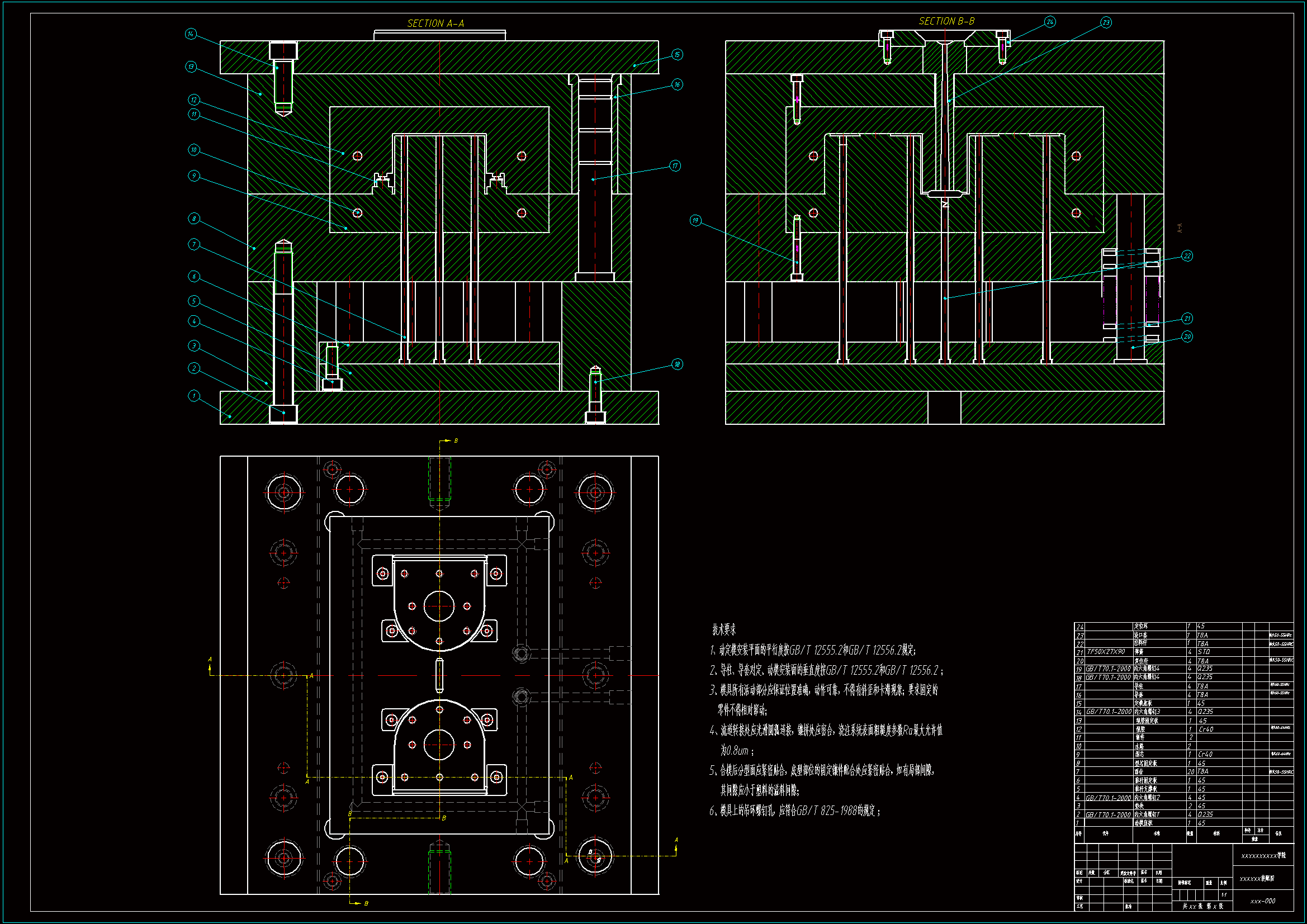Click the 1:1 scale cell in title block

pyautogui.click(x=1223, y=894)
